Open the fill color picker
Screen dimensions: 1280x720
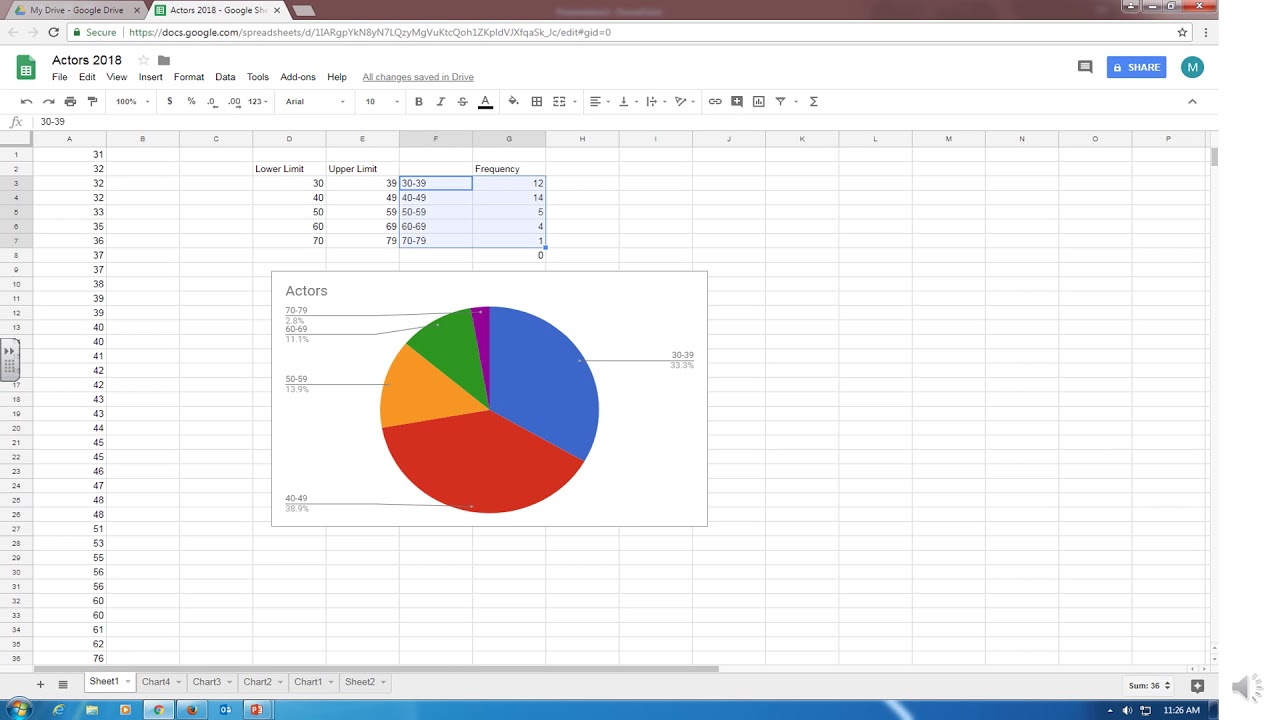click(x=513, y=101)
